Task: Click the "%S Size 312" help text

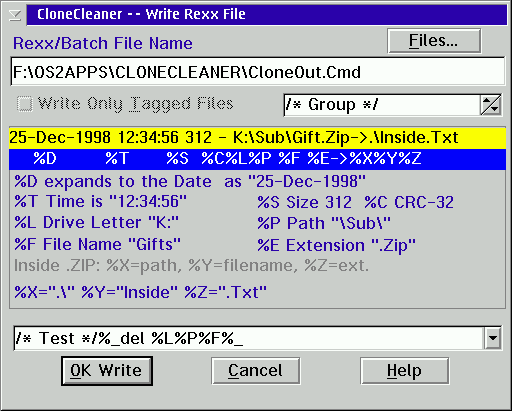Action: click(304, 203)
